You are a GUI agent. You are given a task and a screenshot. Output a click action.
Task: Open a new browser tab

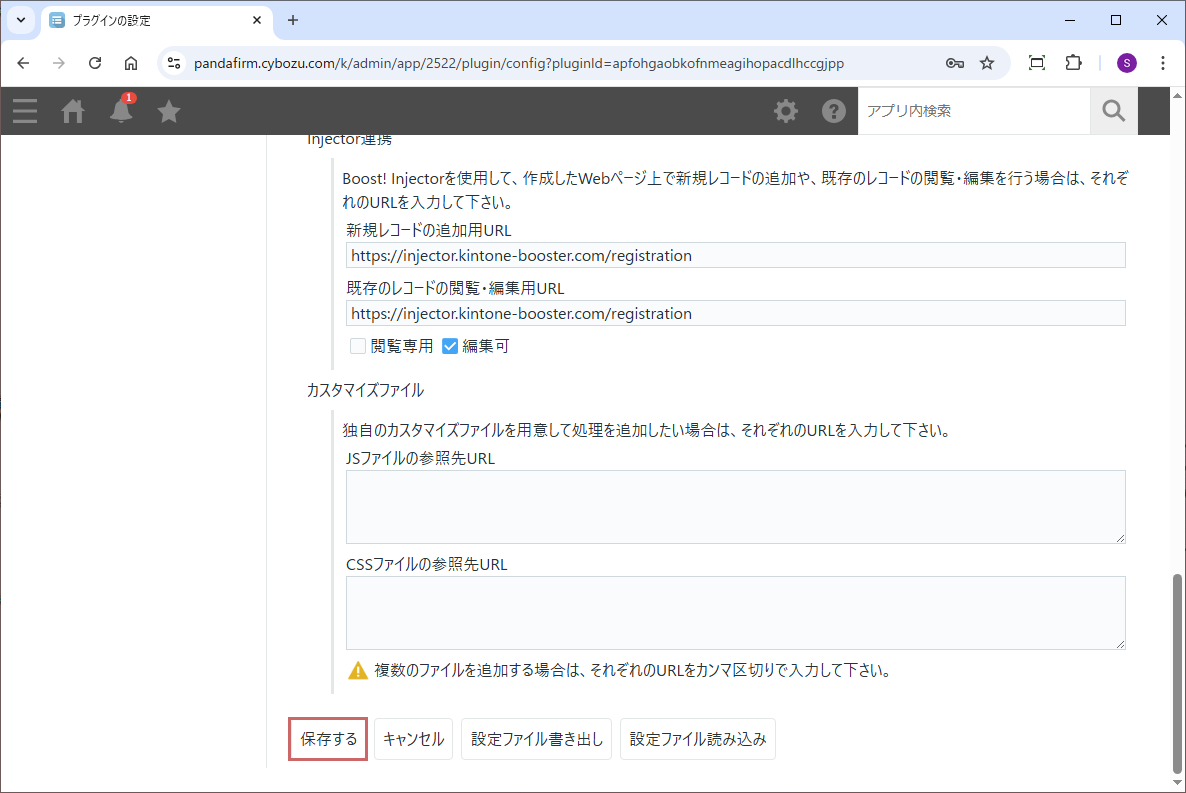(x=293, y=20)
